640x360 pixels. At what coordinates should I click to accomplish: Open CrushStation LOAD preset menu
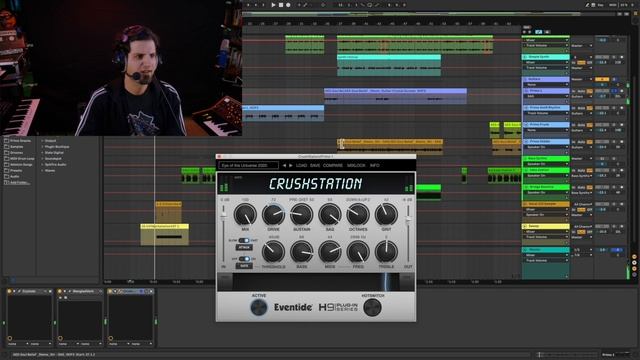tap(301, 165)
